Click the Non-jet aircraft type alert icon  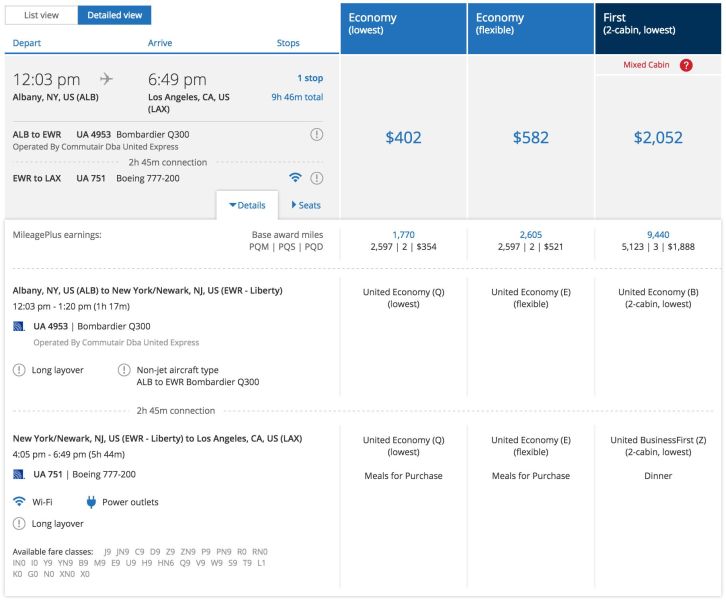124,370
